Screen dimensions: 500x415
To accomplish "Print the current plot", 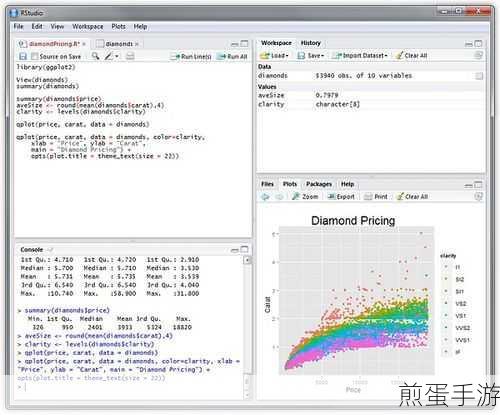I will click(376, 197).
